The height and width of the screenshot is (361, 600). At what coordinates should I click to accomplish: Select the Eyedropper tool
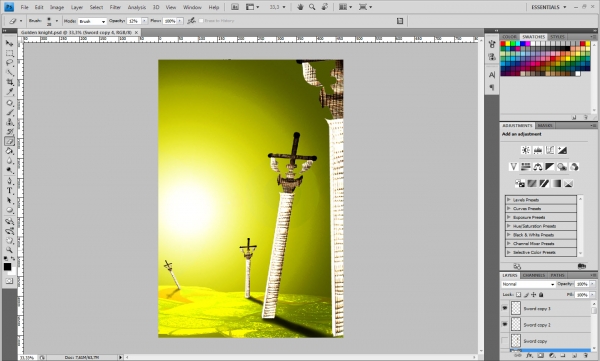click(x=10, y=91)
